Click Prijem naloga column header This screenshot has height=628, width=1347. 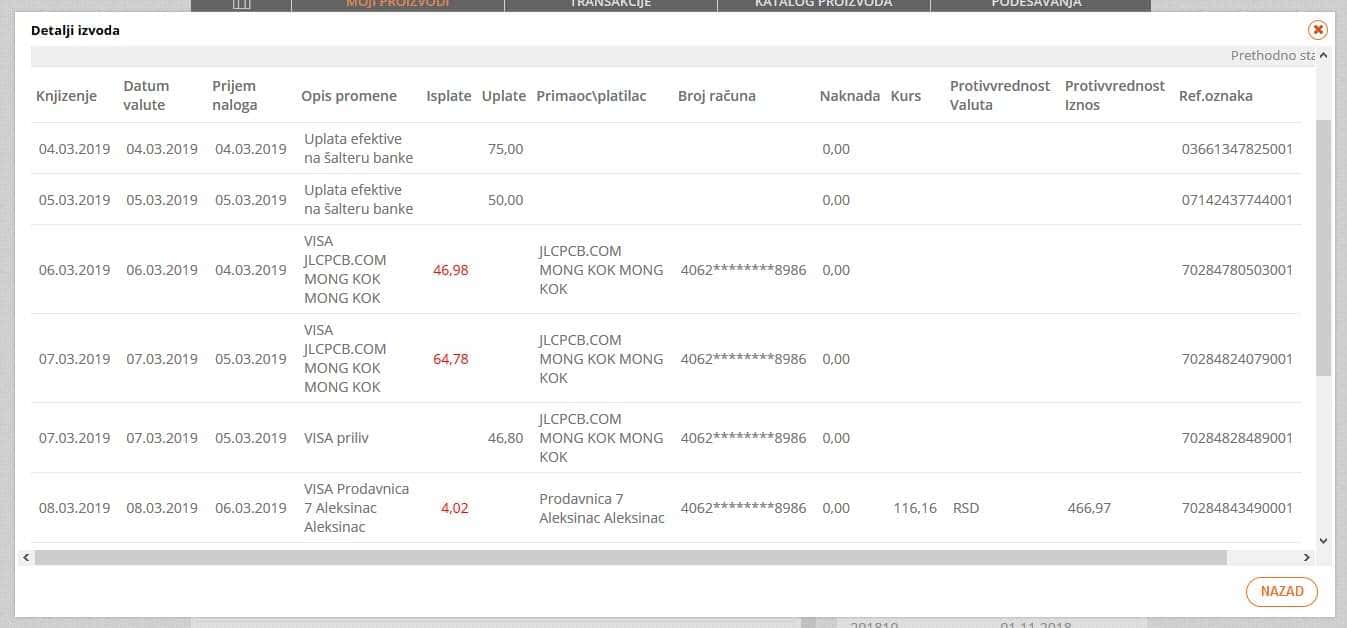235,95
